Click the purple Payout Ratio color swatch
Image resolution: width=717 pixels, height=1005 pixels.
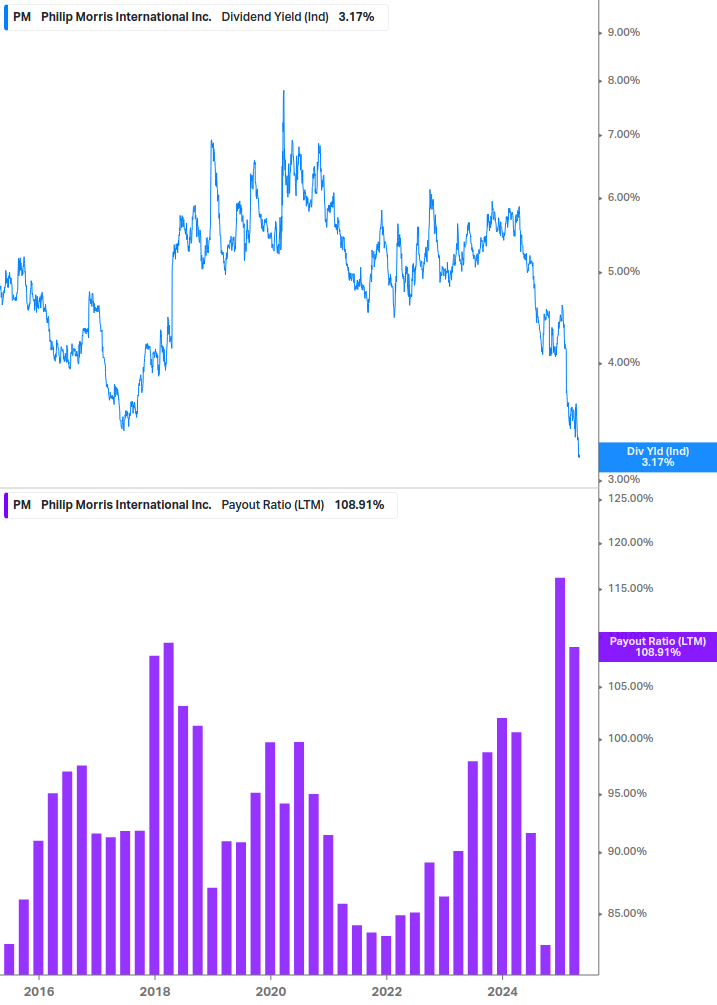pyautogui.click(x=6, y=505)
